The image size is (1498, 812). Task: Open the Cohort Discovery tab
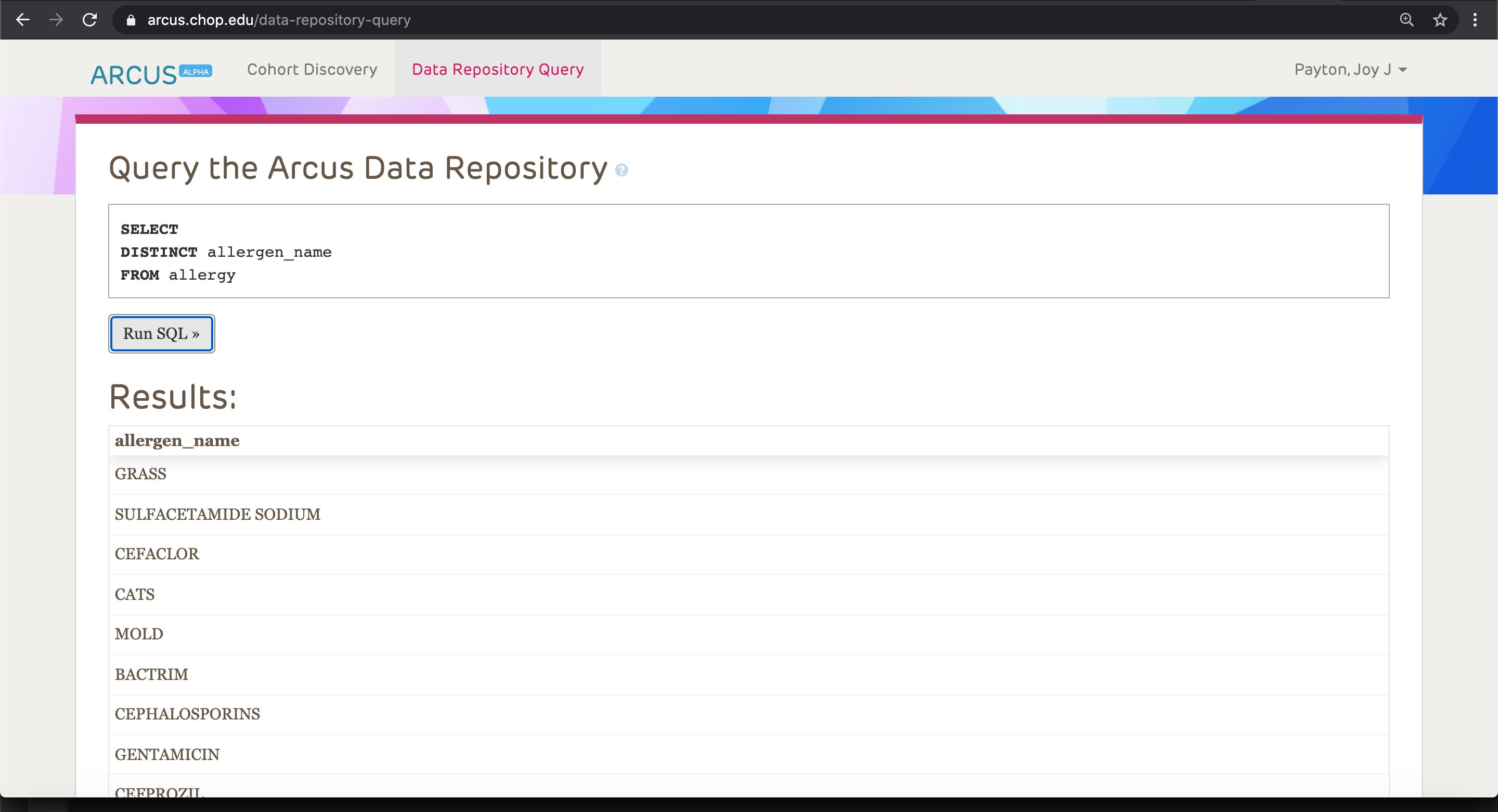312,69
